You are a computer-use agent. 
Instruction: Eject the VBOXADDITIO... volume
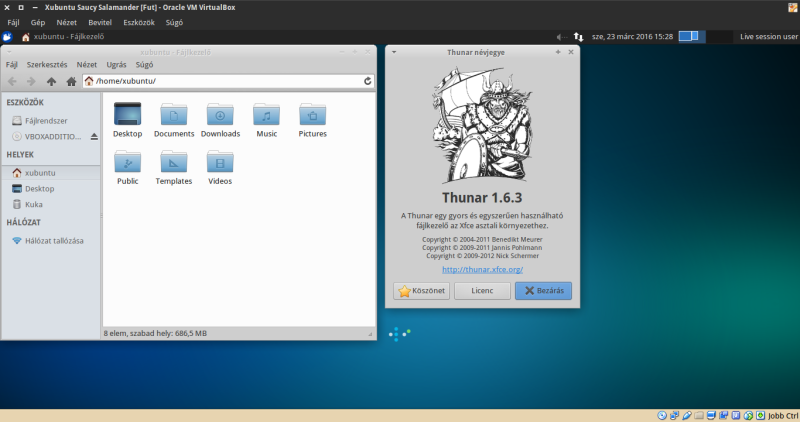pyautogui.click(x=94, y=136)
